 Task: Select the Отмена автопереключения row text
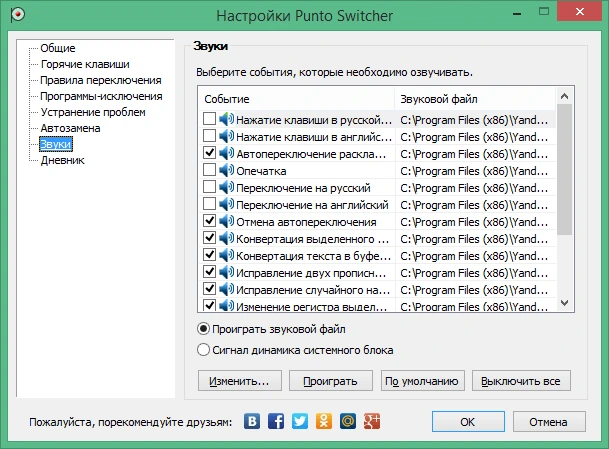pyautogui.click(x=306, y=222)
